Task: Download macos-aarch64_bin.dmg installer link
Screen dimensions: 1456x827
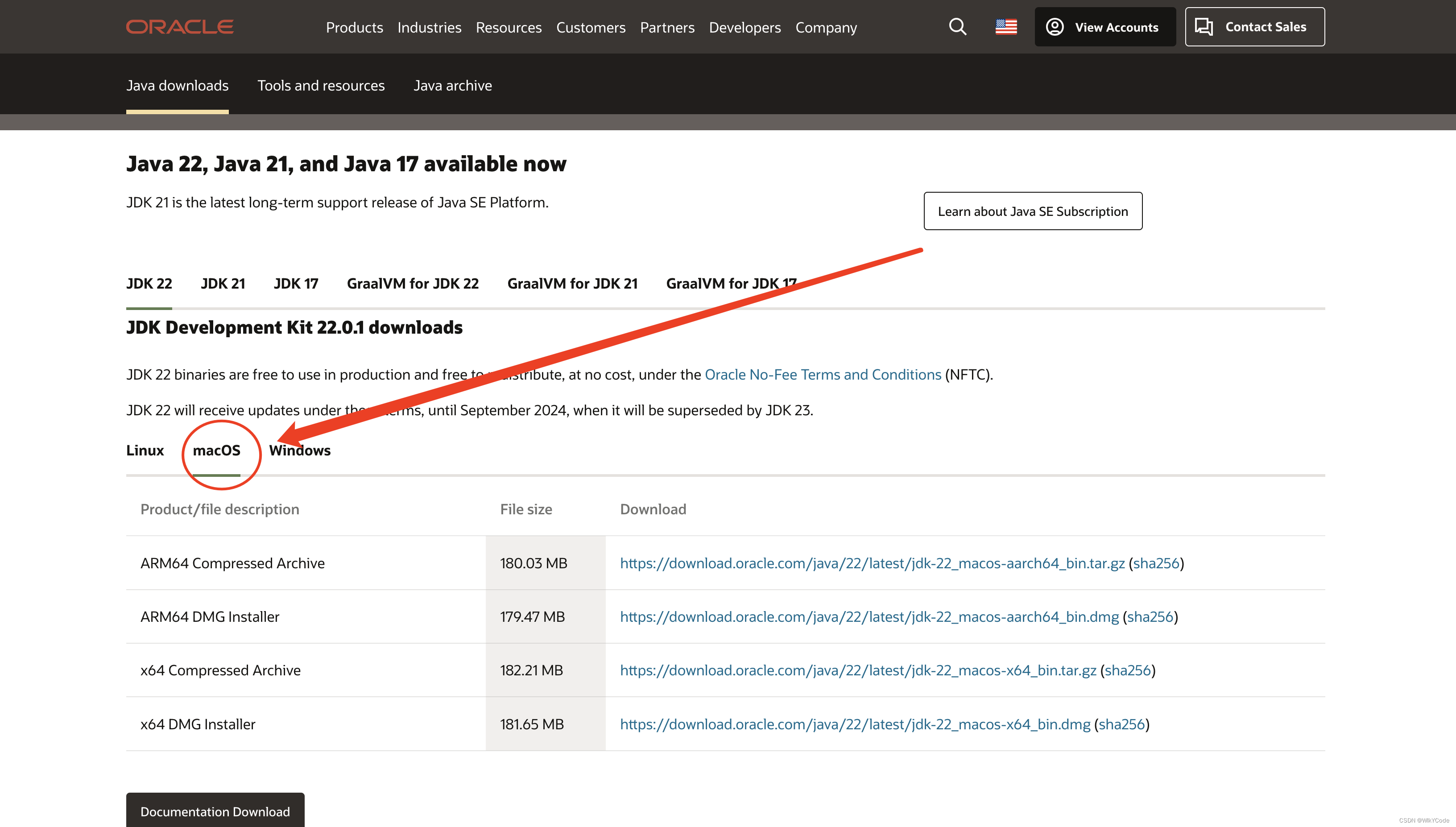Action: pyautogui.click(x=869, y=617)
